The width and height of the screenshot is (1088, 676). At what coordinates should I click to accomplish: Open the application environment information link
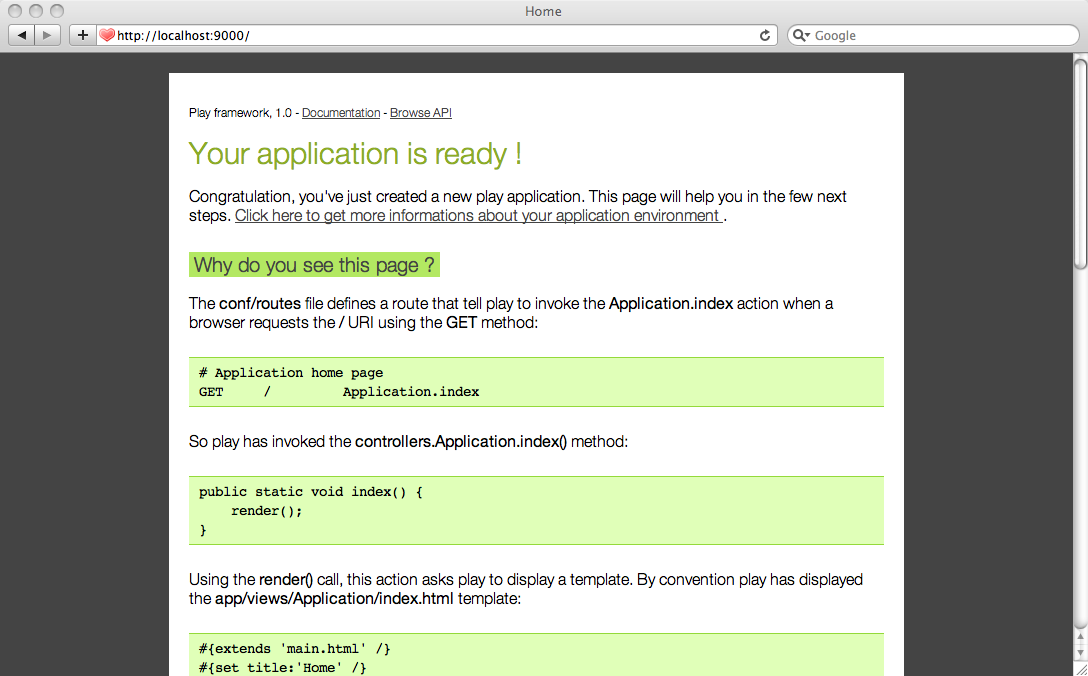tap(478, 216)
